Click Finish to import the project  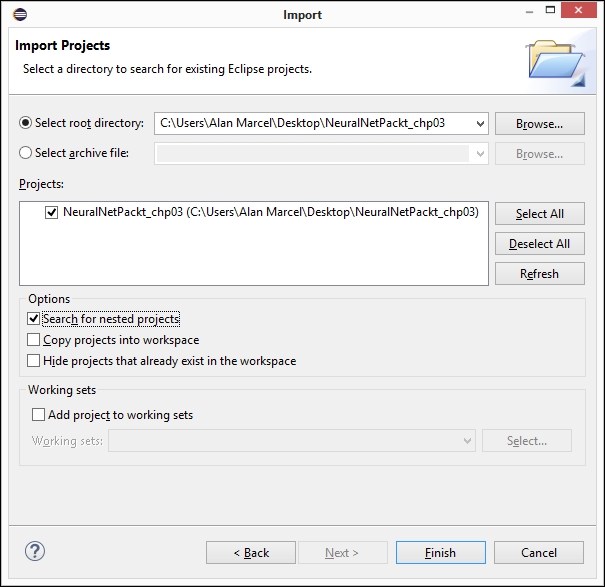pos(440,553)
